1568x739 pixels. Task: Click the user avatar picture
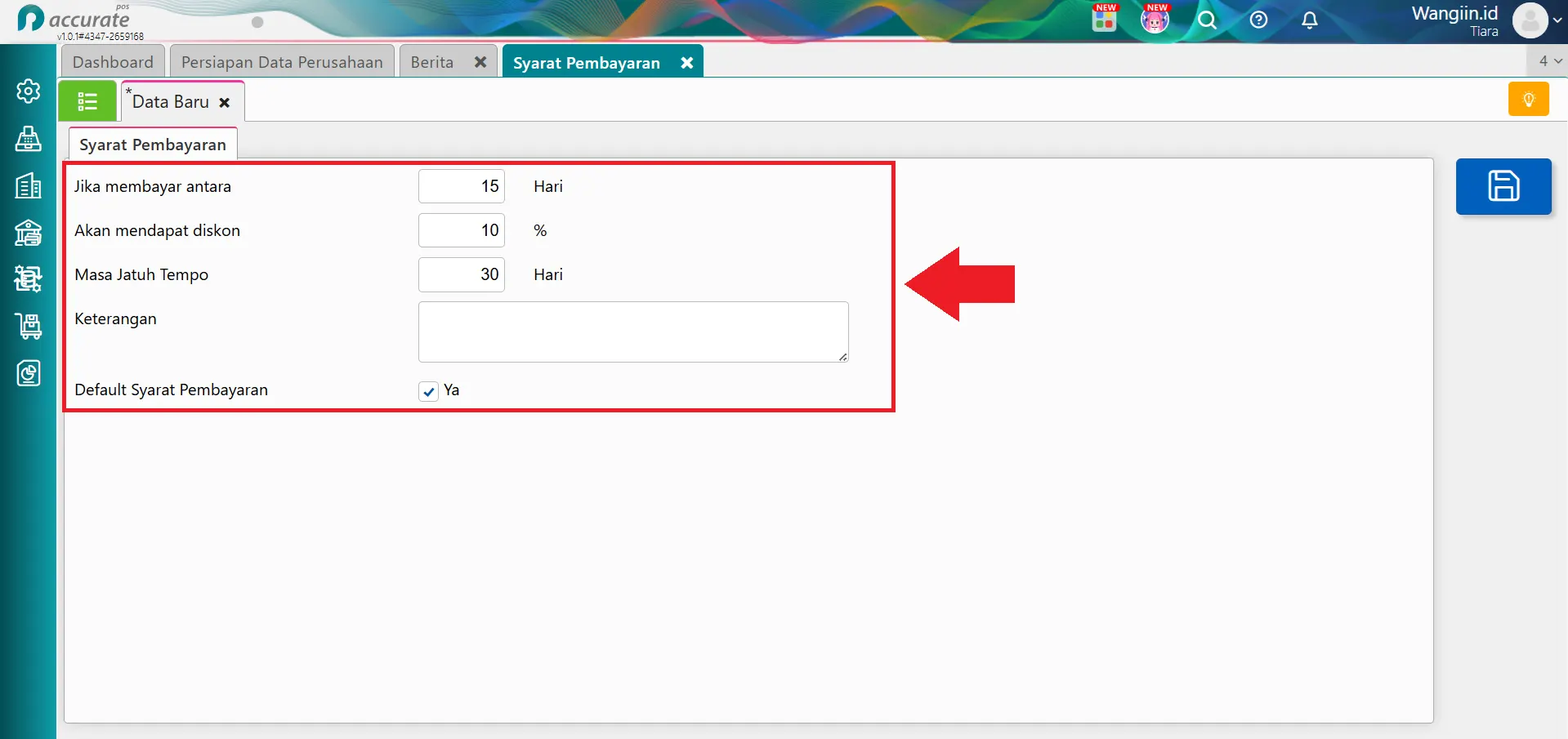coord(1530,20)
